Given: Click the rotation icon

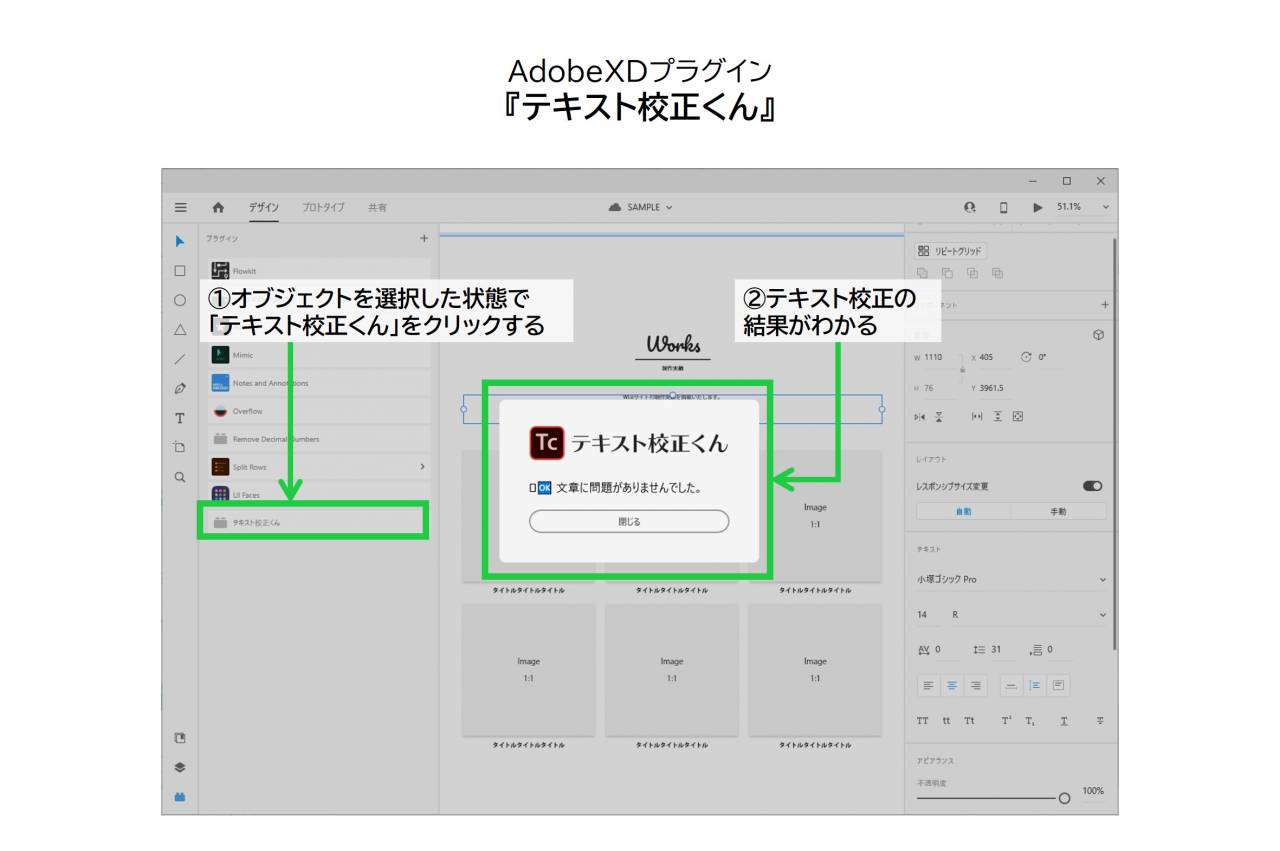Looking at the screenshot, I should click(1026, 357).
